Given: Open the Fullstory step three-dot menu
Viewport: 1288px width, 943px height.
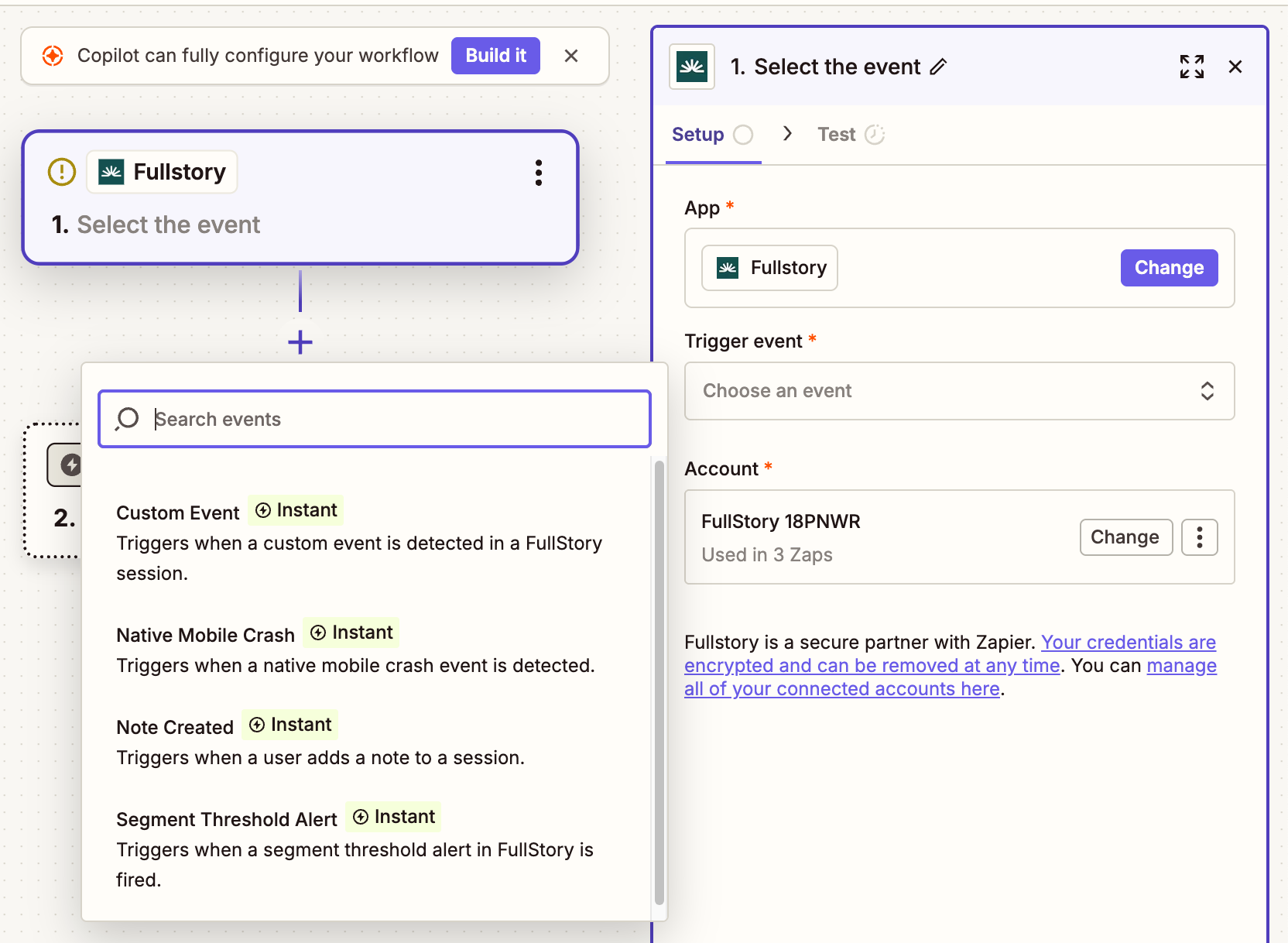Looking at the screenshot, I should point(538,173).
